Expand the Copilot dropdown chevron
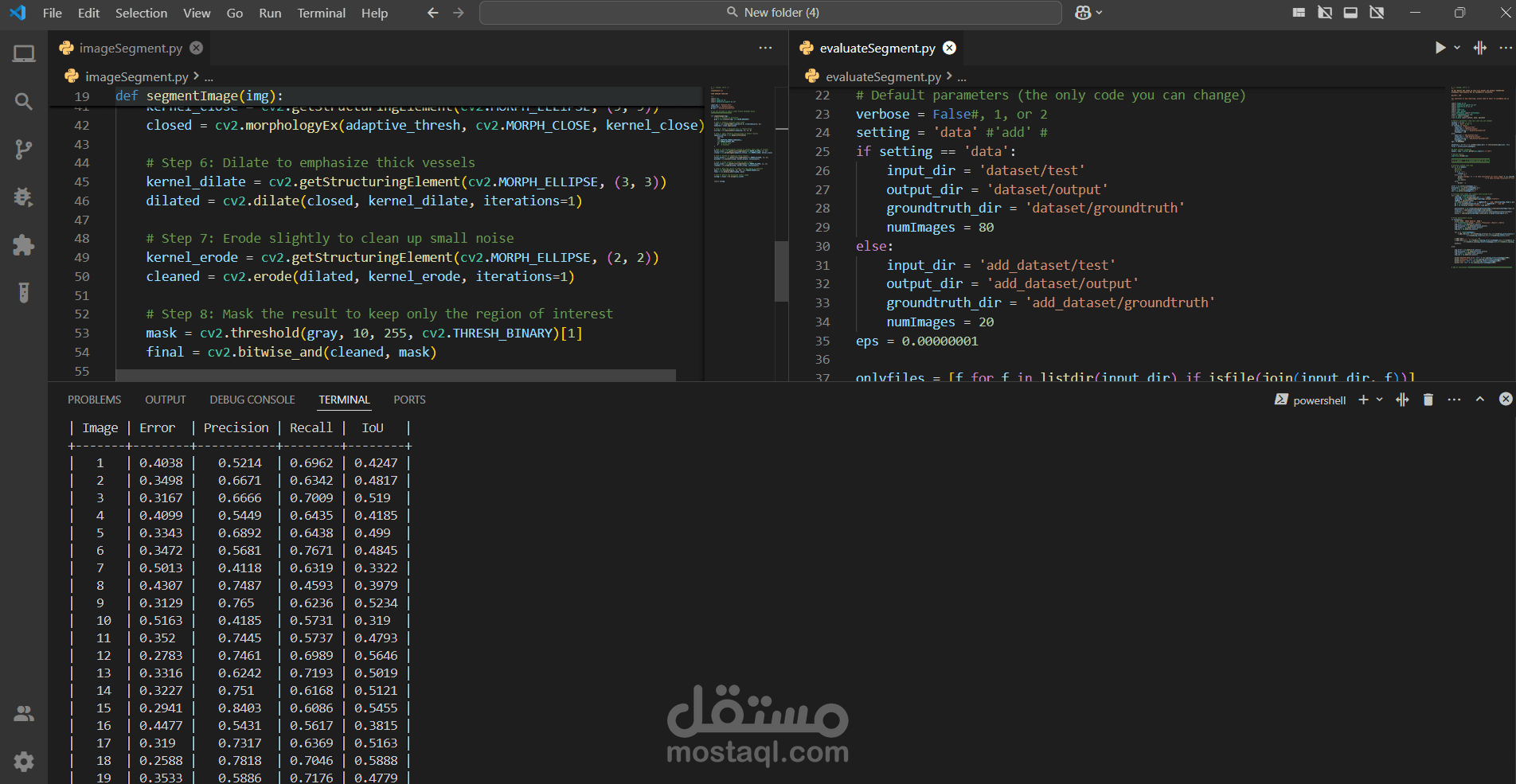Viewport: 1516px width, 784px height. point(1100,13)
